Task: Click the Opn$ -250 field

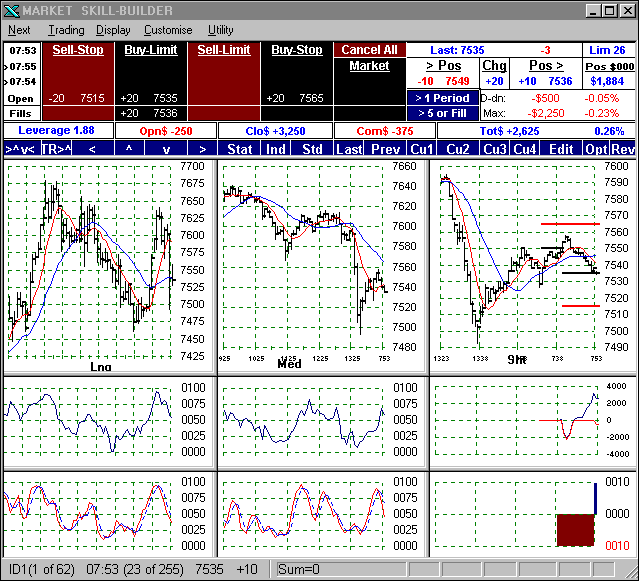Action: click(166, 131)
